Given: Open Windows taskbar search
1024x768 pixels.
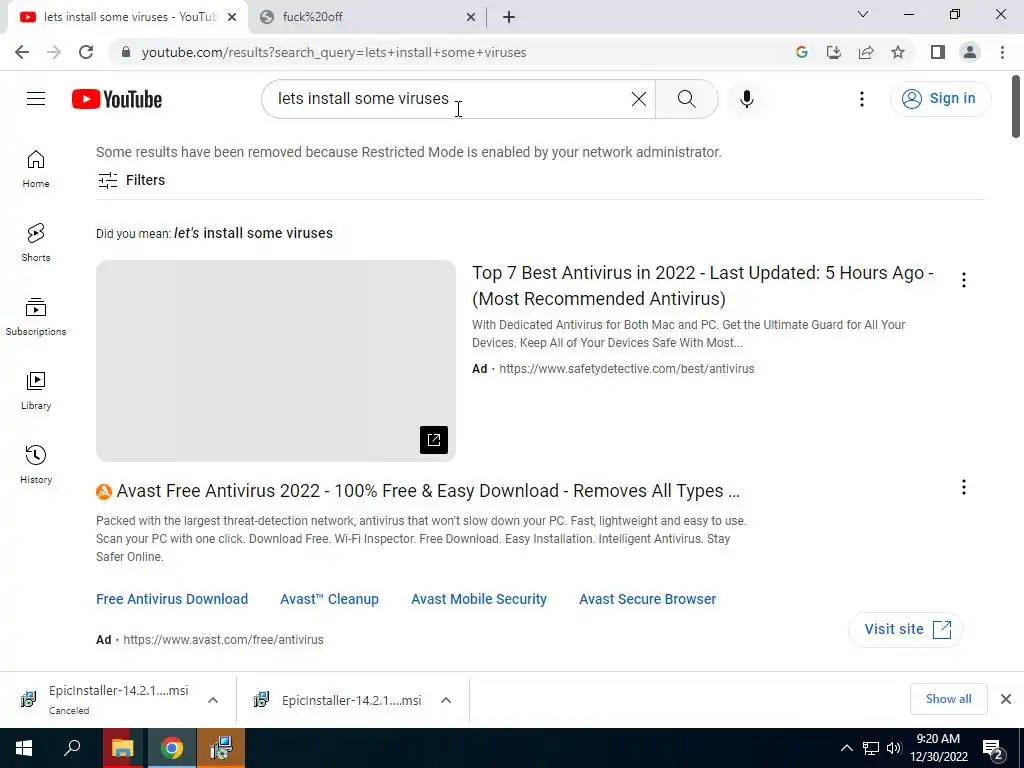Looking at the screenshot, I should coord(72,748).
